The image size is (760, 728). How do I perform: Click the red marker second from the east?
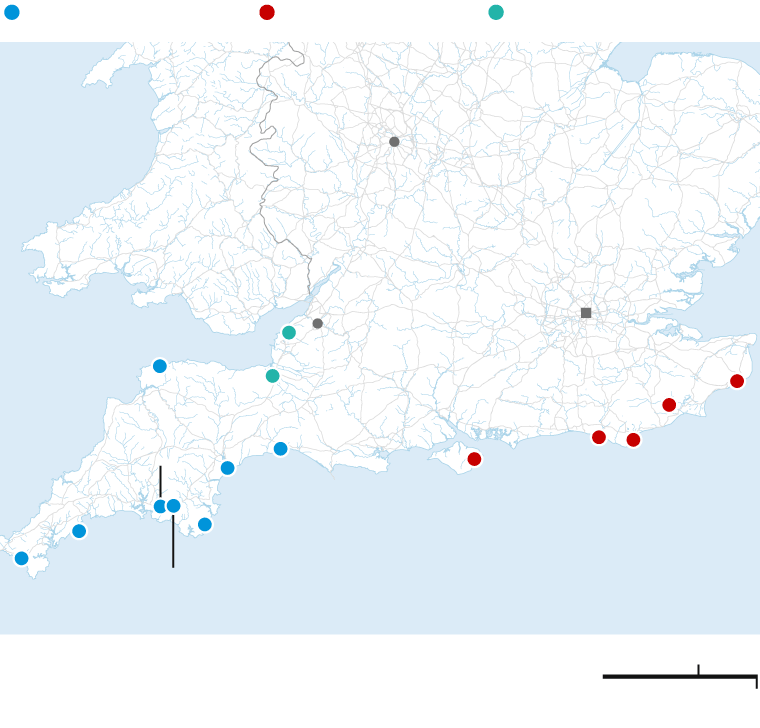pyautogui.click(x=669, y=405)
